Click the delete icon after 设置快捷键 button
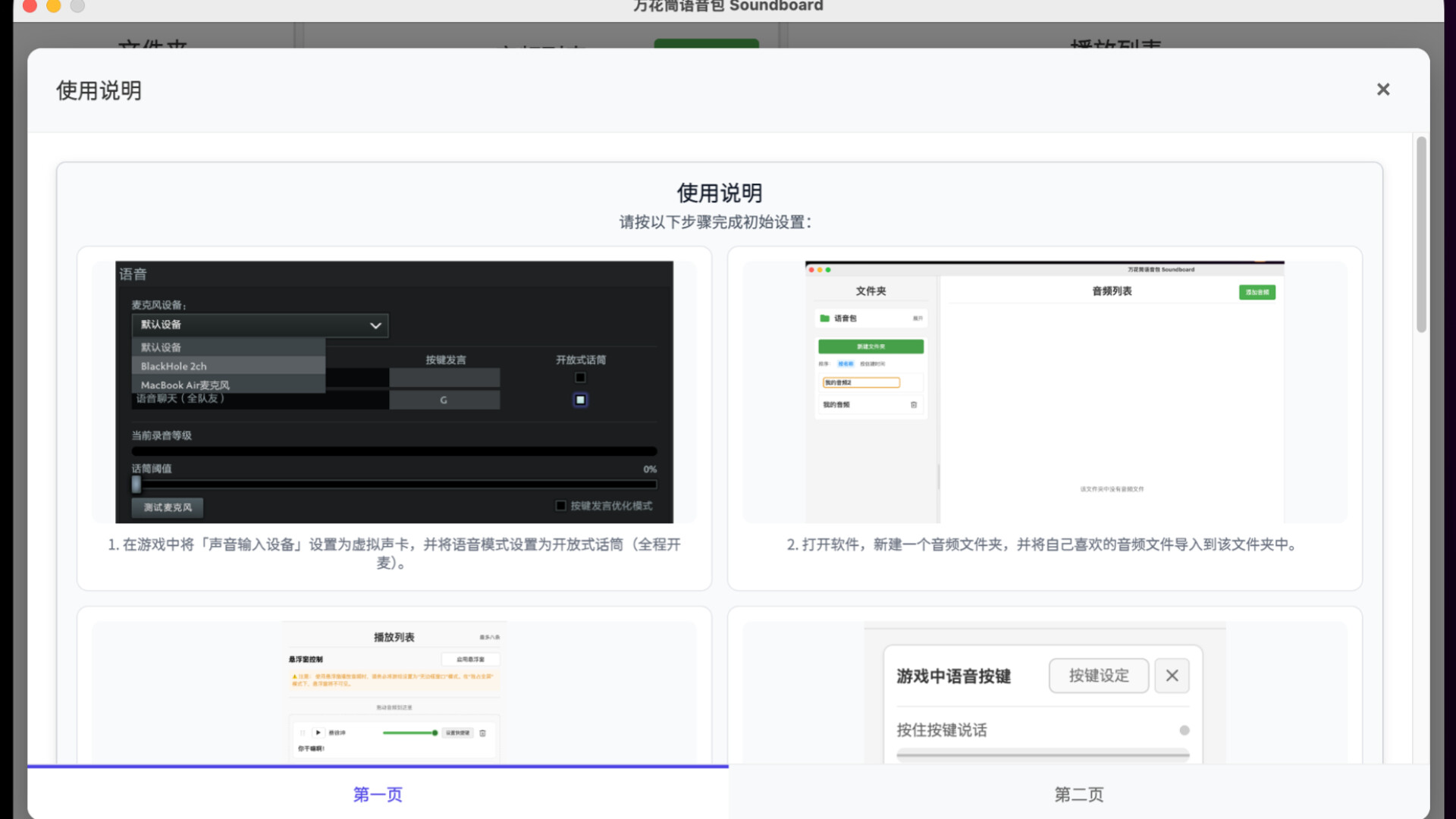1456x819 pixels. [483, 733]
